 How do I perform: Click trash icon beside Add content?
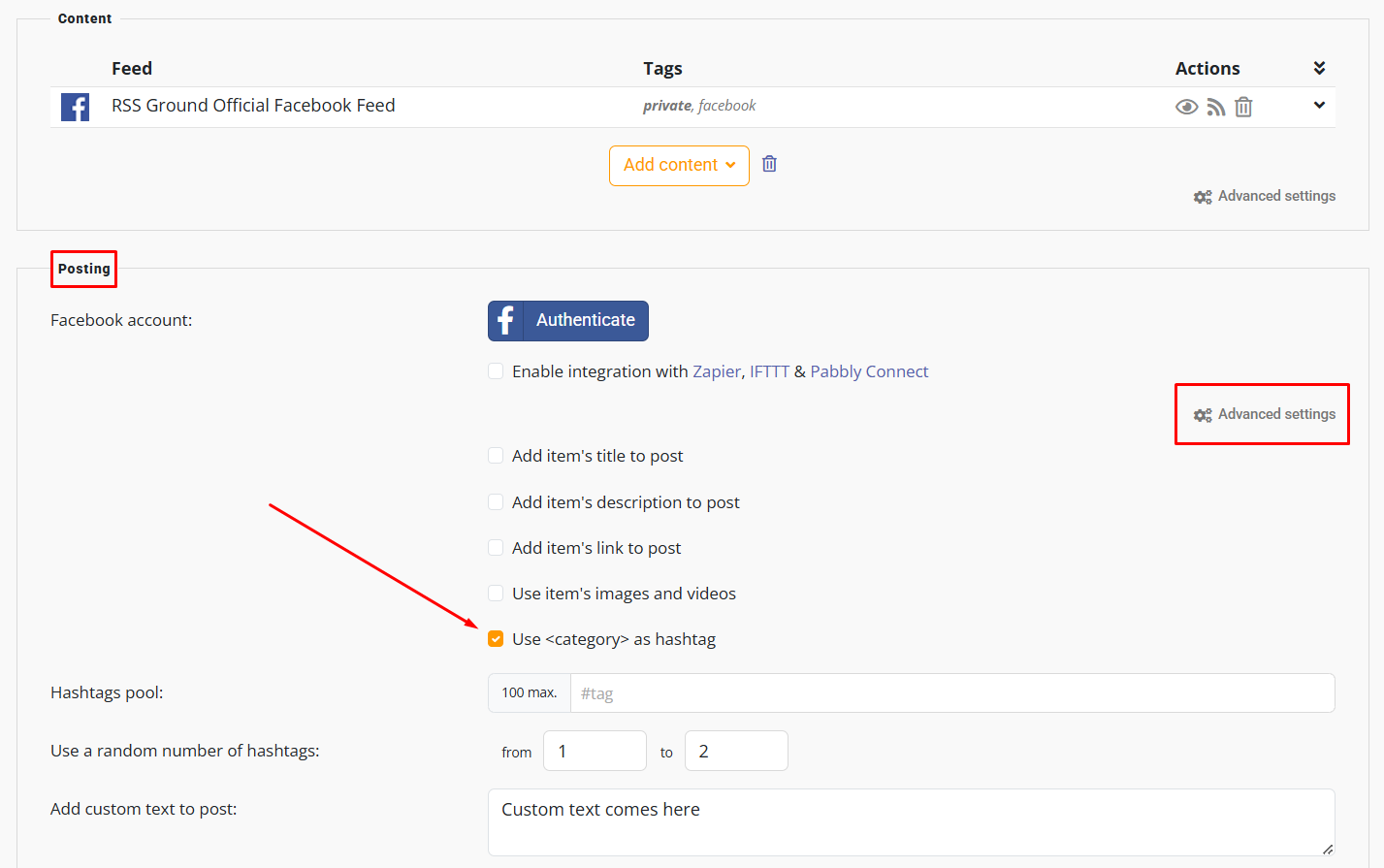(x=769, y=164)
